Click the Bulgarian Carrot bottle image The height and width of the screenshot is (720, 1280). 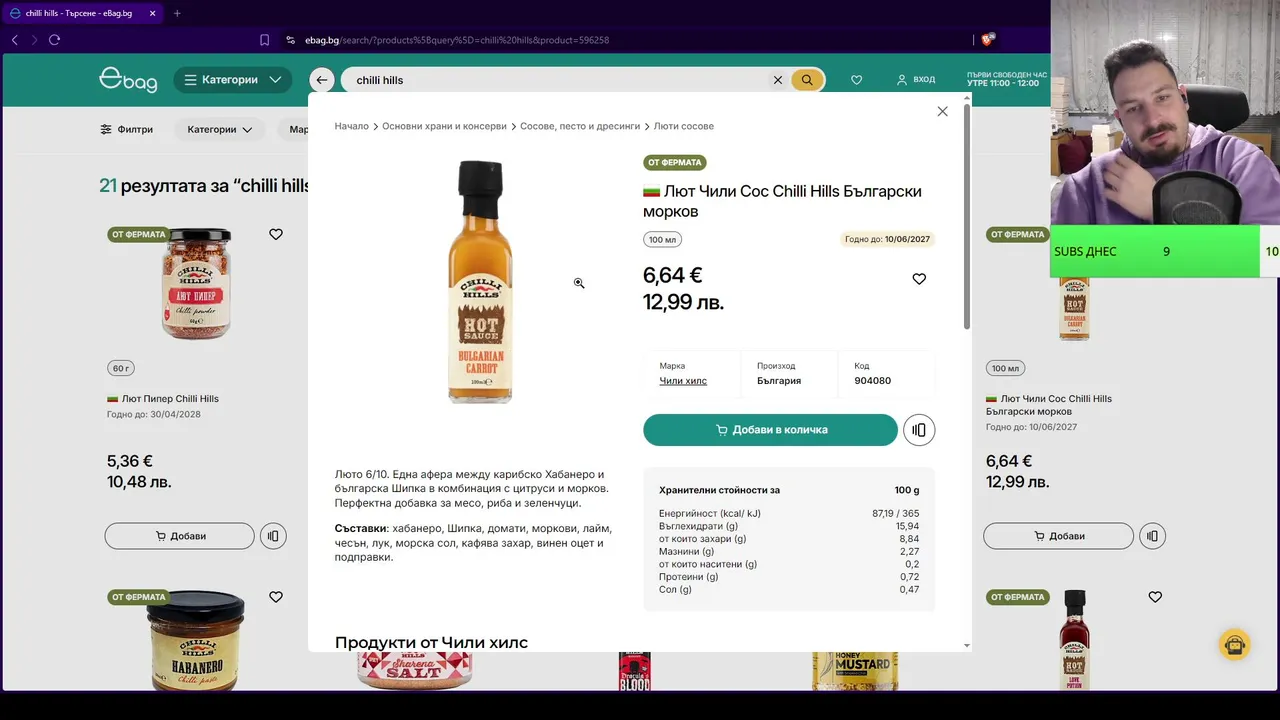[x=480, y=282]
